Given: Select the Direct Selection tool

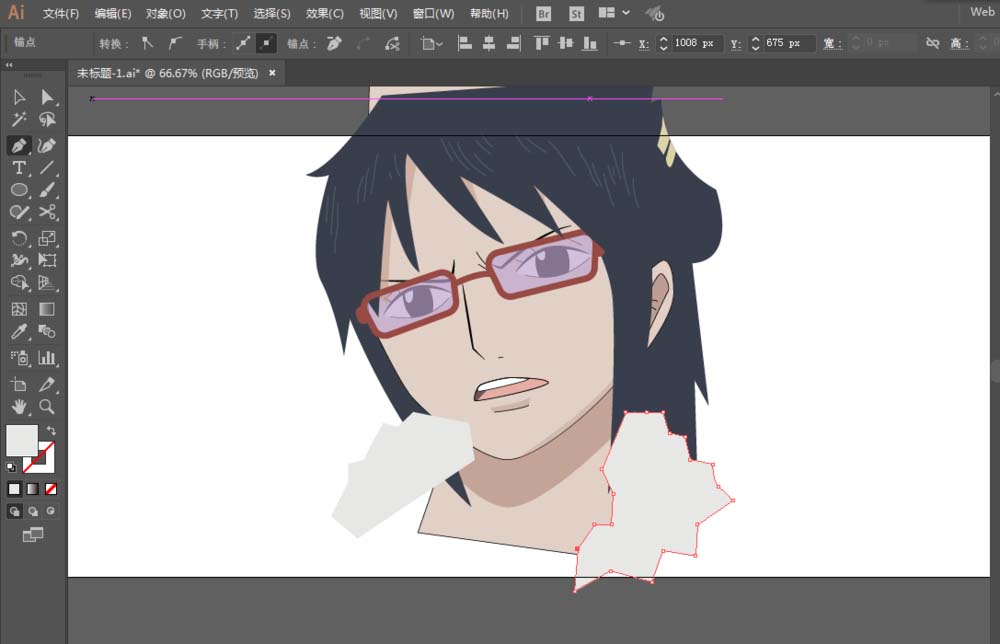Looking at the screenshot, I should click(x=47, y=97).
